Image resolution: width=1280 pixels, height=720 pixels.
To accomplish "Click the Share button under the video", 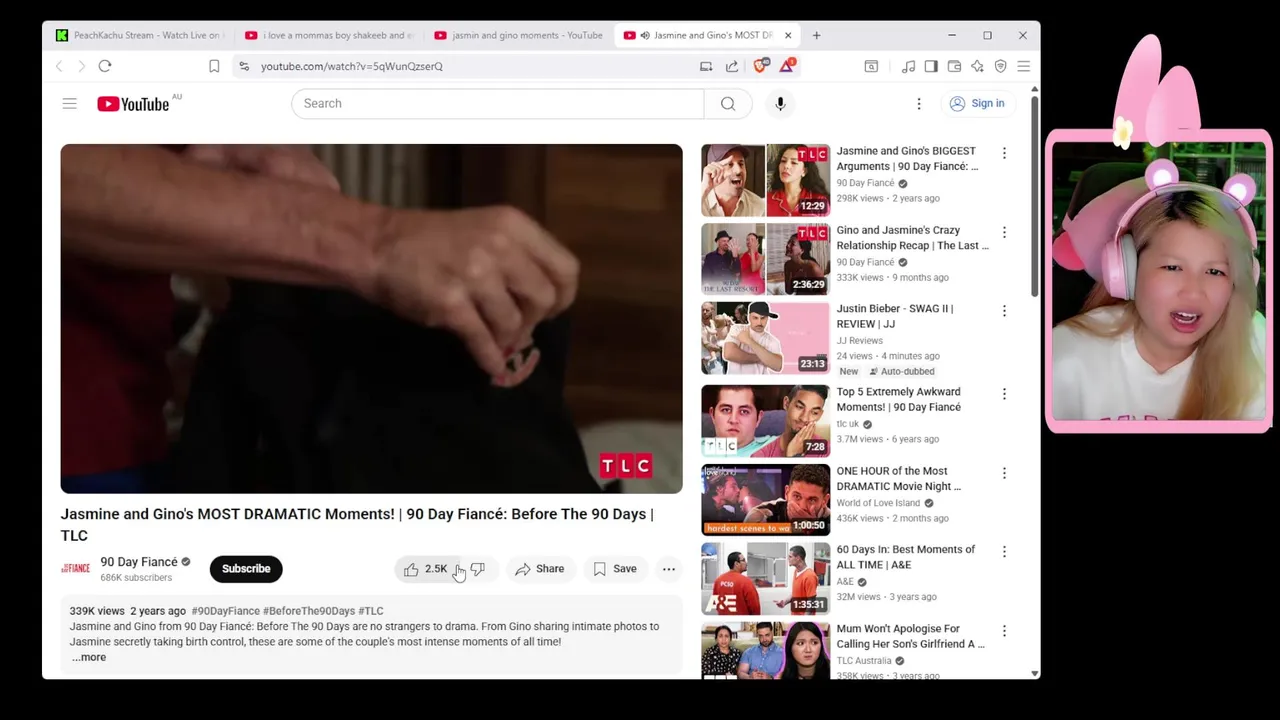I will [540, 569].
